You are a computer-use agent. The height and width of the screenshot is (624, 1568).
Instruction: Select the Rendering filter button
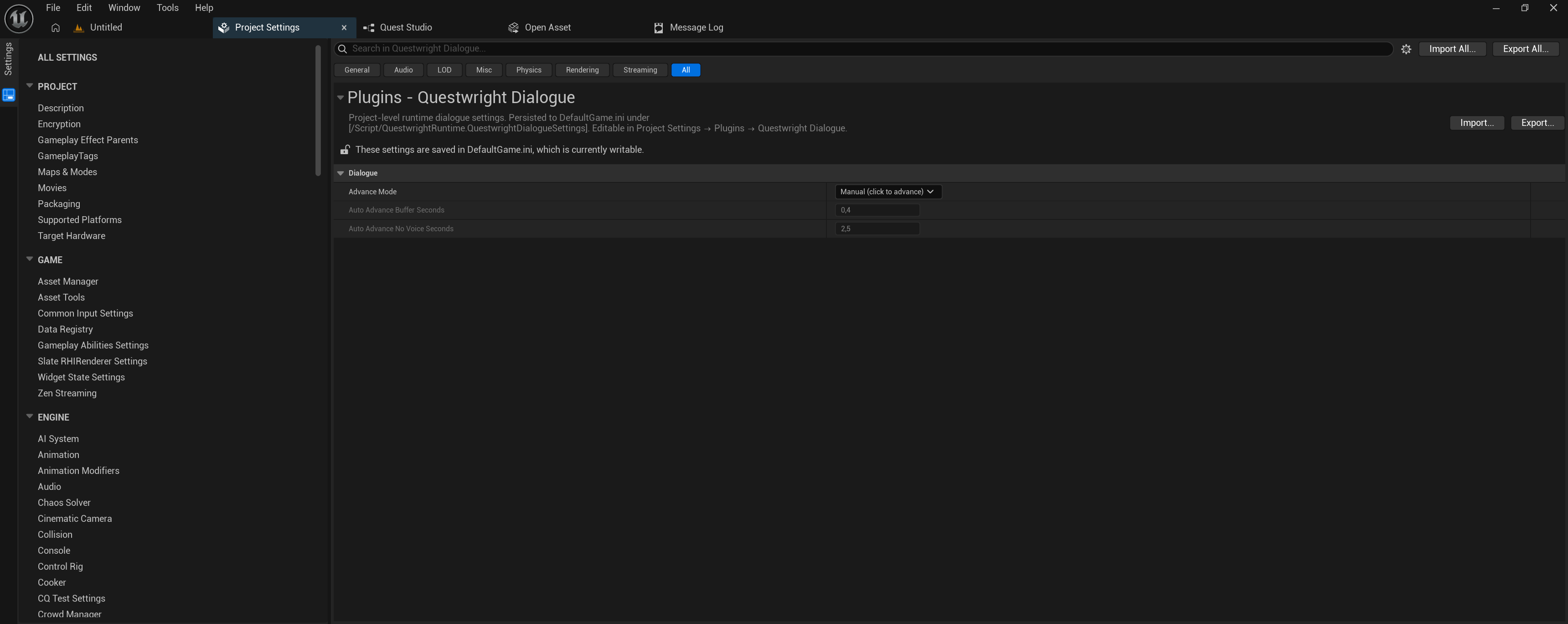point(582,70)
